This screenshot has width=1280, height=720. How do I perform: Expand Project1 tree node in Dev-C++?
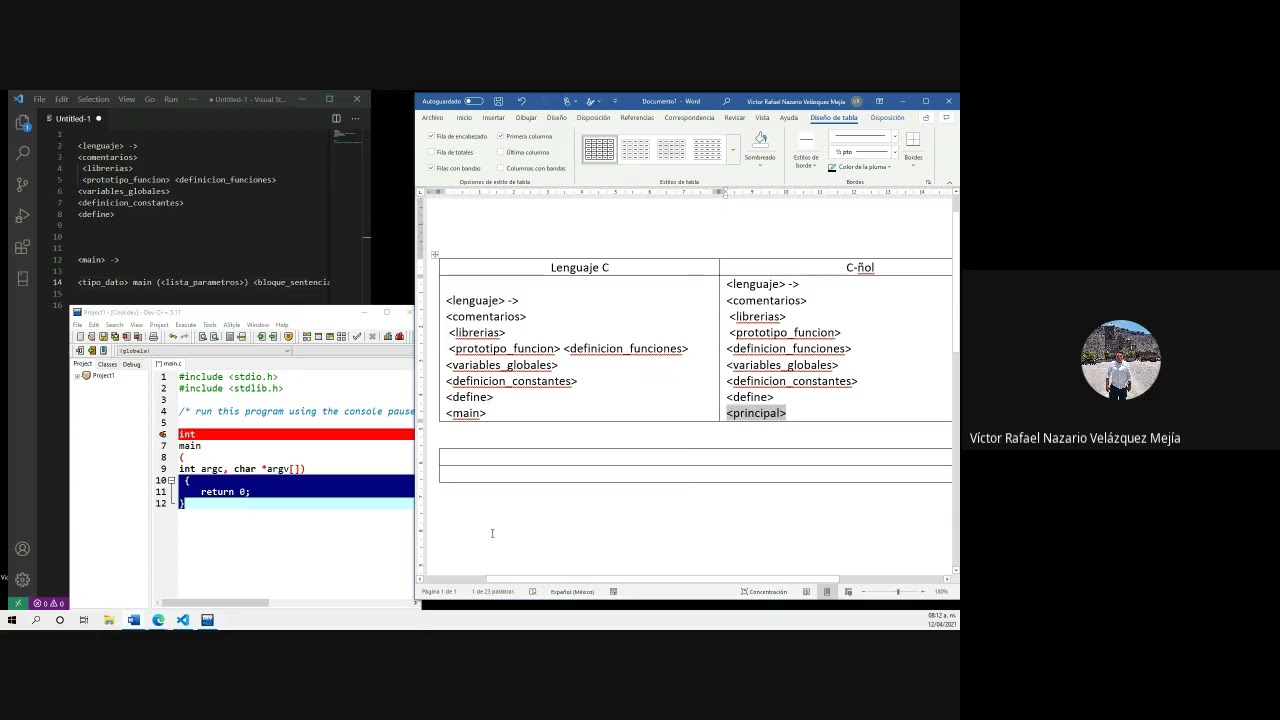[x=78, y=376]
